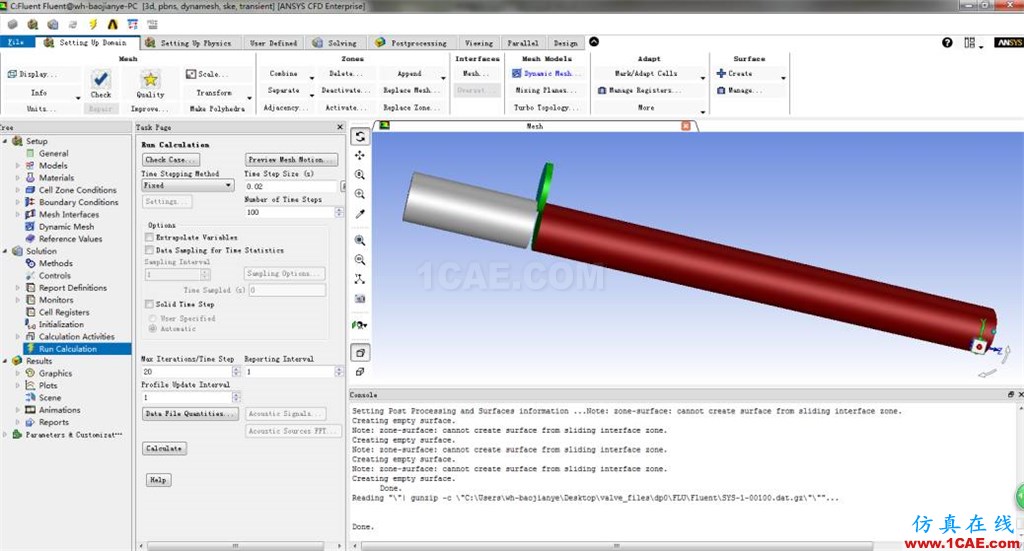This screenshot has height=551, width=1024.
Task: Select the probe tool
Action: click(360, 214)
